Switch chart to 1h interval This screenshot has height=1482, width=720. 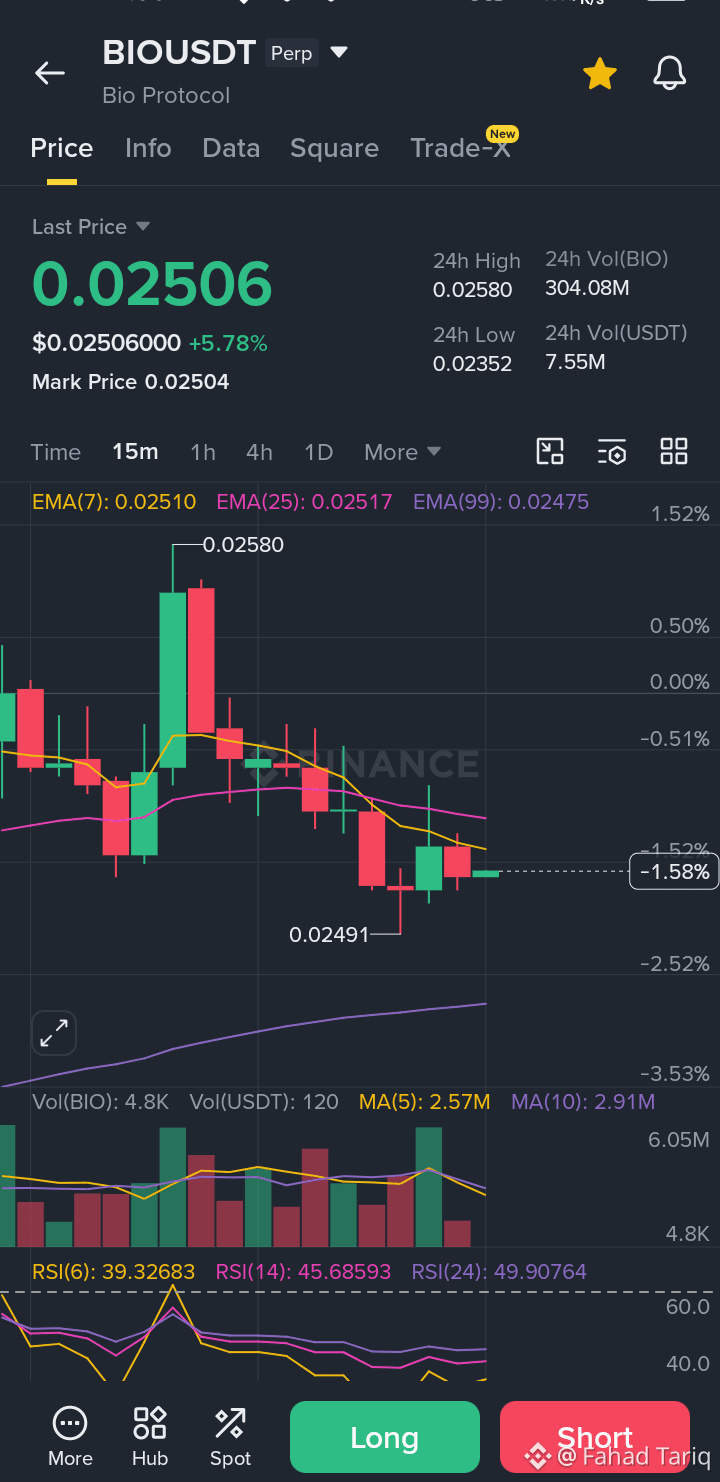tap(203, 452)
